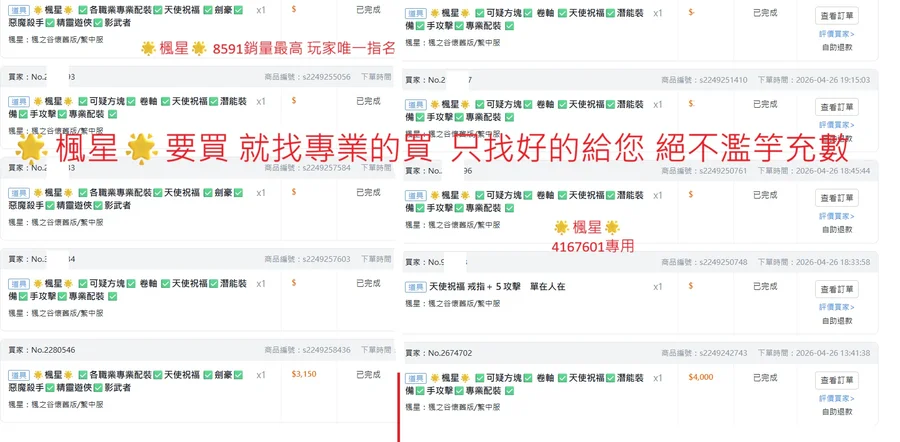Select 道具 tag in order s2249257603
Screen dimensions: 900x442
pyautogui.click(x=18, y=284)
